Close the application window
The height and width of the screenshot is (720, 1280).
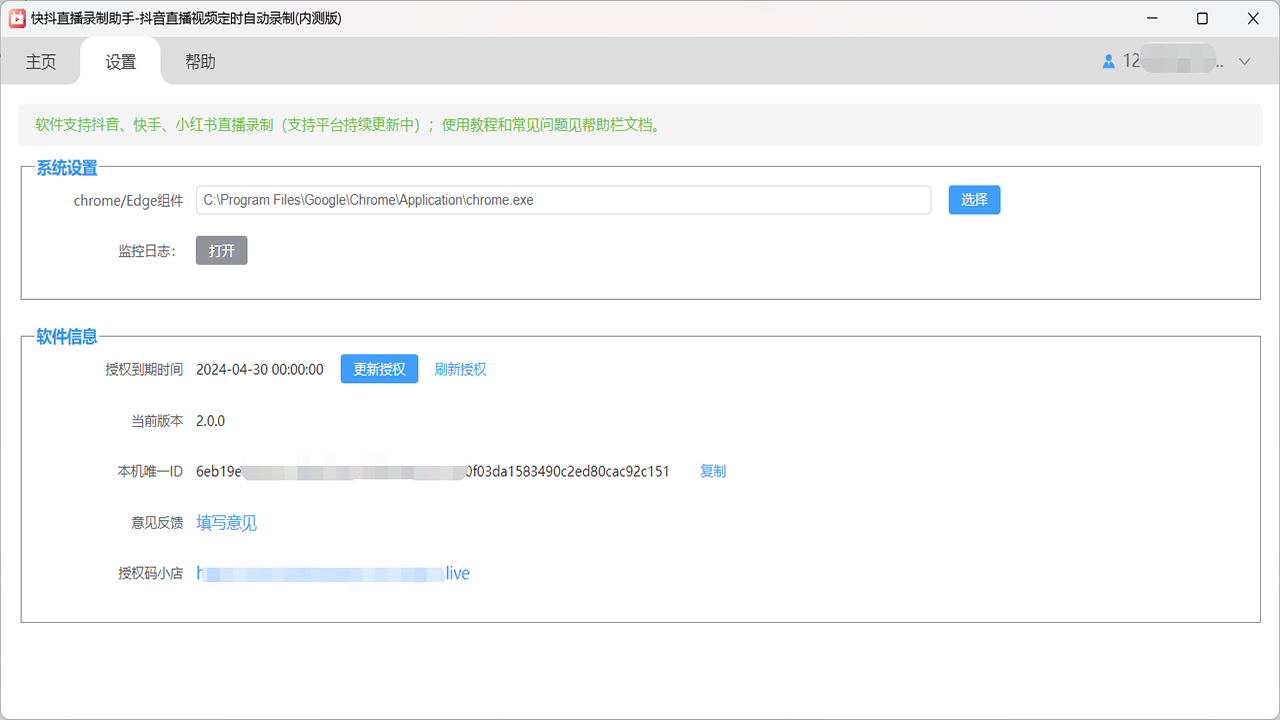click(x=1253, y=18)
